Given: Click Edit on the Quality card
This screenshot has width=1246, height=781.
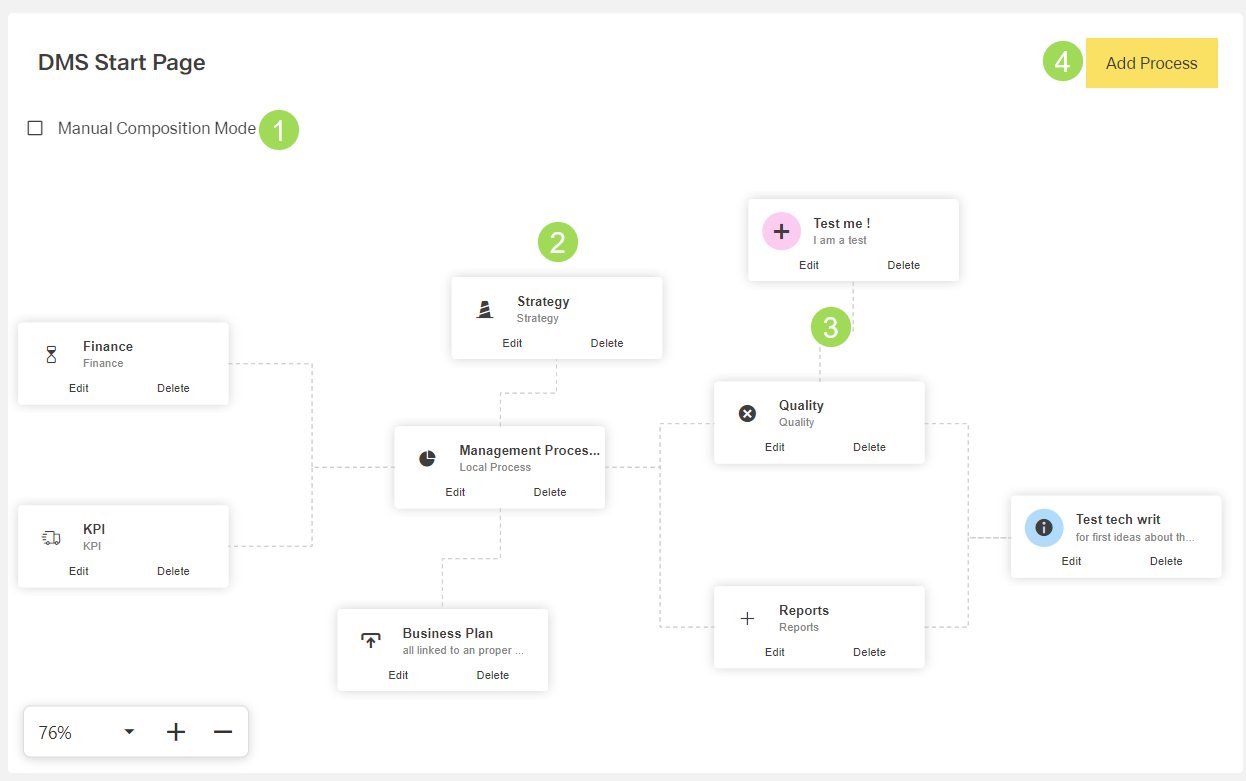Looking at the screenshot, I should [x=775, y=447].
